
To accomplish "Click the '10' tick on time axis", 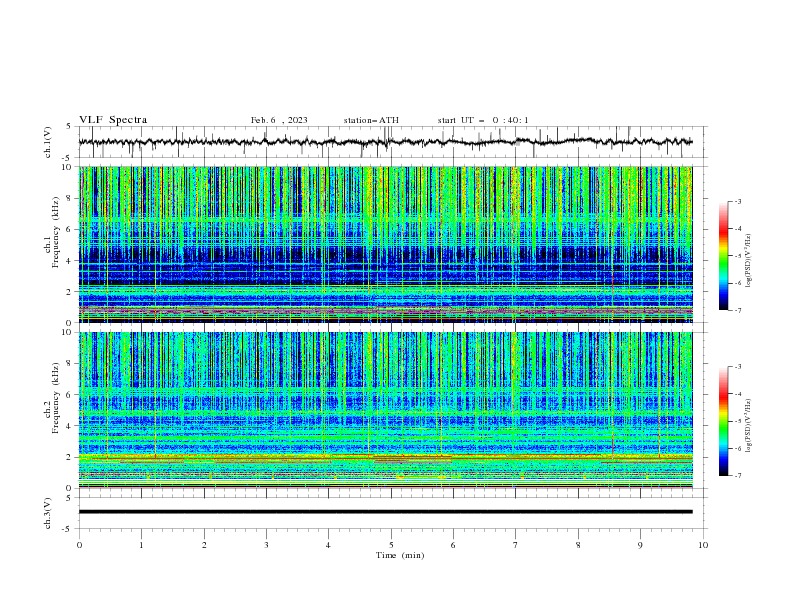I will (703, 545).
